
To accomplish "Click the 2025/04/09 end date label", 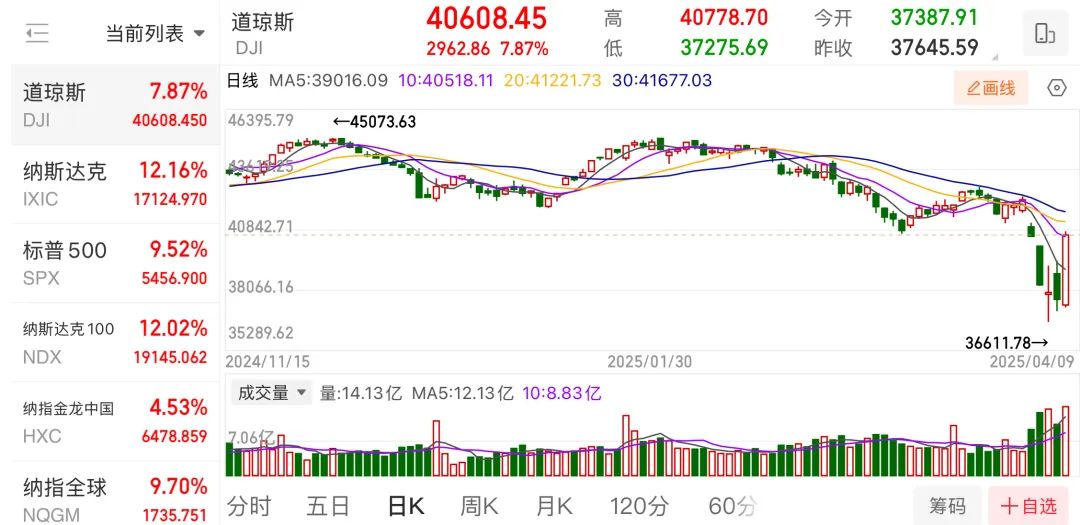I will [1031, 362].
